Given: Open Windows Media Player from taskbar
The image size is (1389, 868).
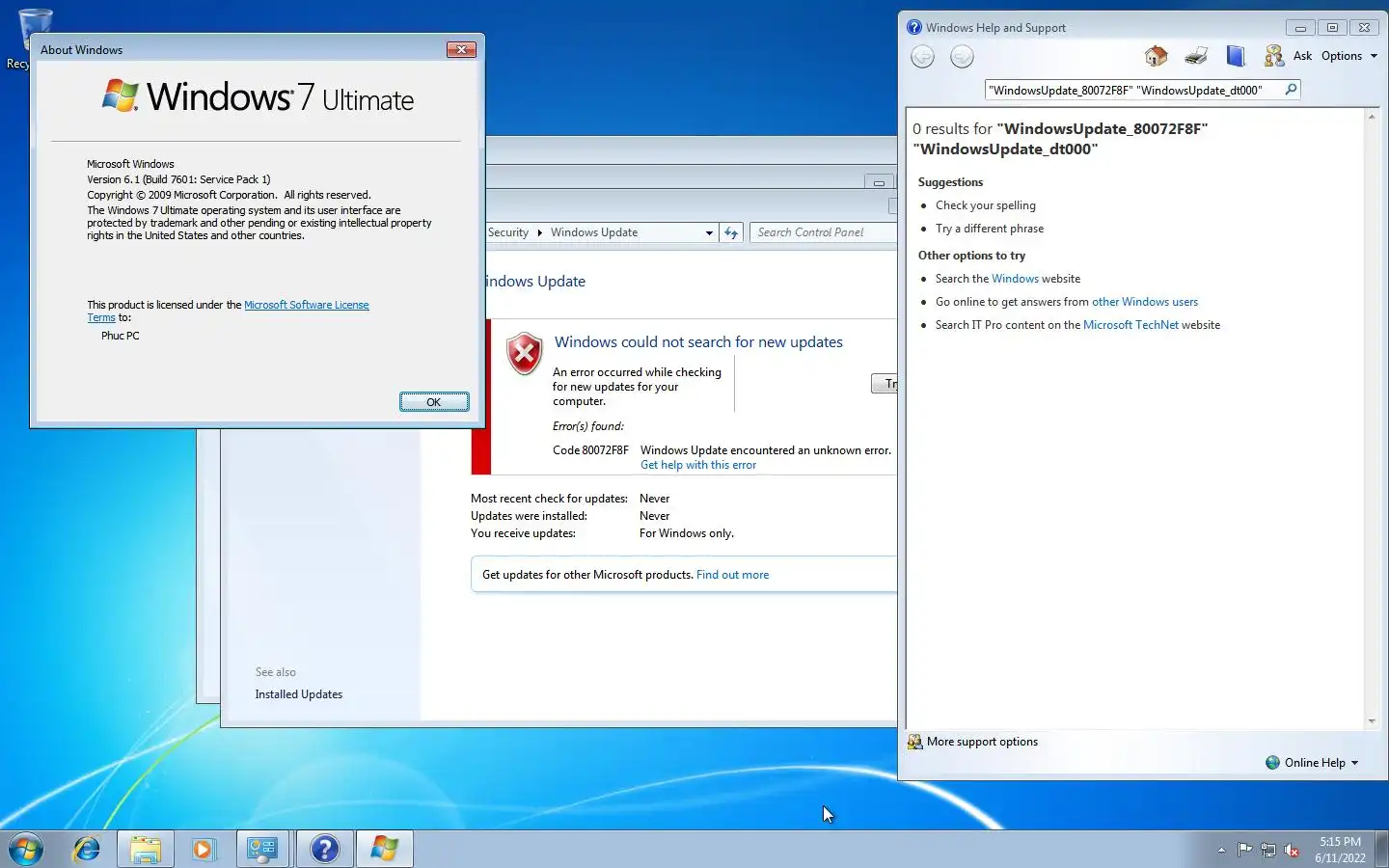Looking at the screenshot, I should tap(203, 850).
